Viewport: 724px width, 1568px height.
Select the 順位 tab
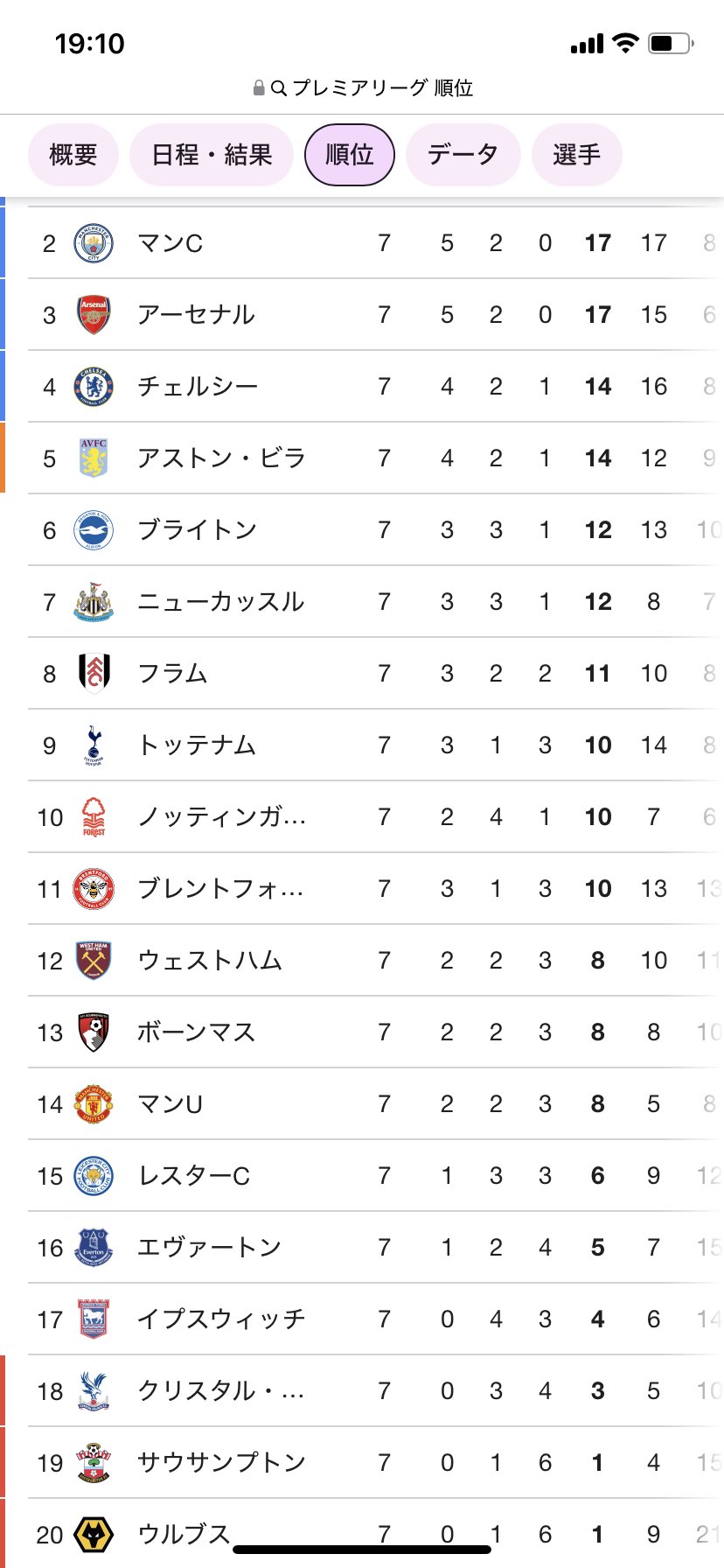(x=350, y=155)
